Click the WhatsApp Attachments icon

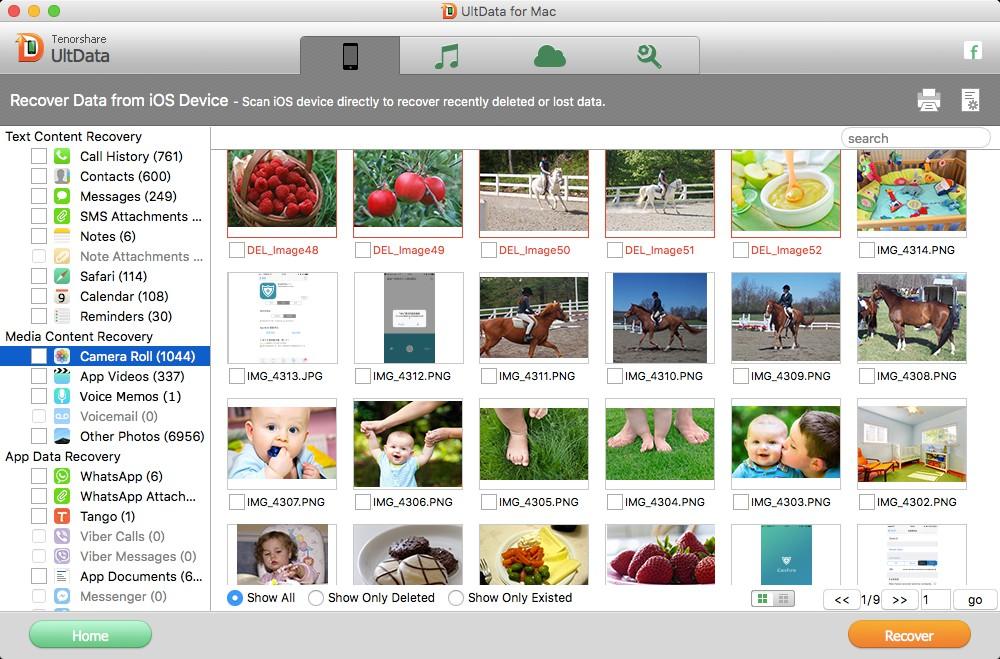(x=62, y=496)
